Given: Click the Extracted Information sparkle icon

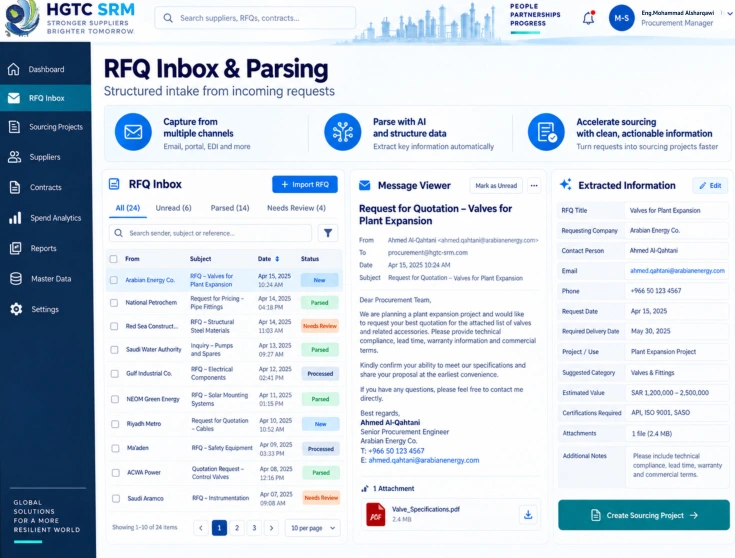Looking at the screenshot, I should [x=566, y=184].
